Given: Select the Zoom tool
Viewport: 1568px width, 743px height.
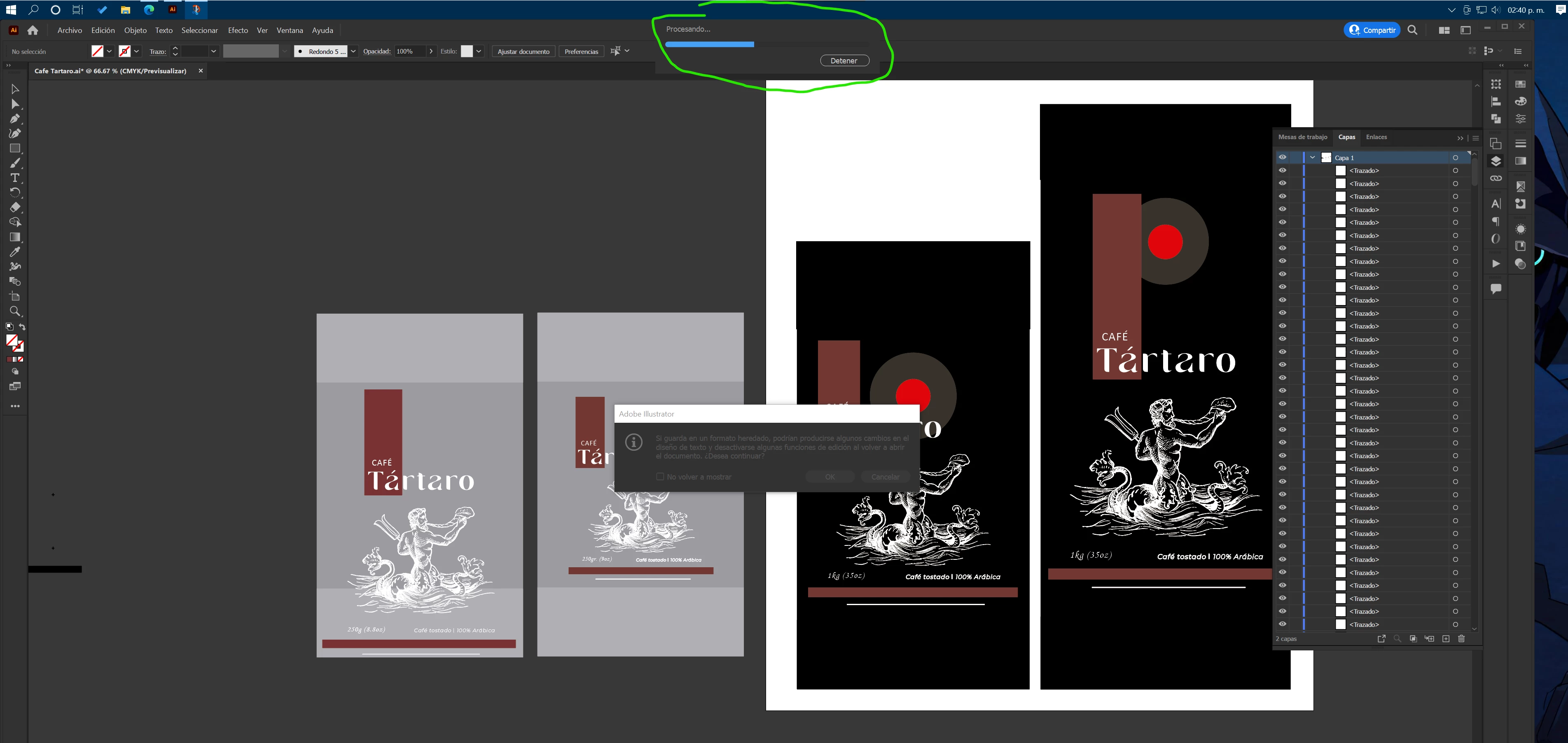Looking at the screenshot, I should click(x=15, y=312).
